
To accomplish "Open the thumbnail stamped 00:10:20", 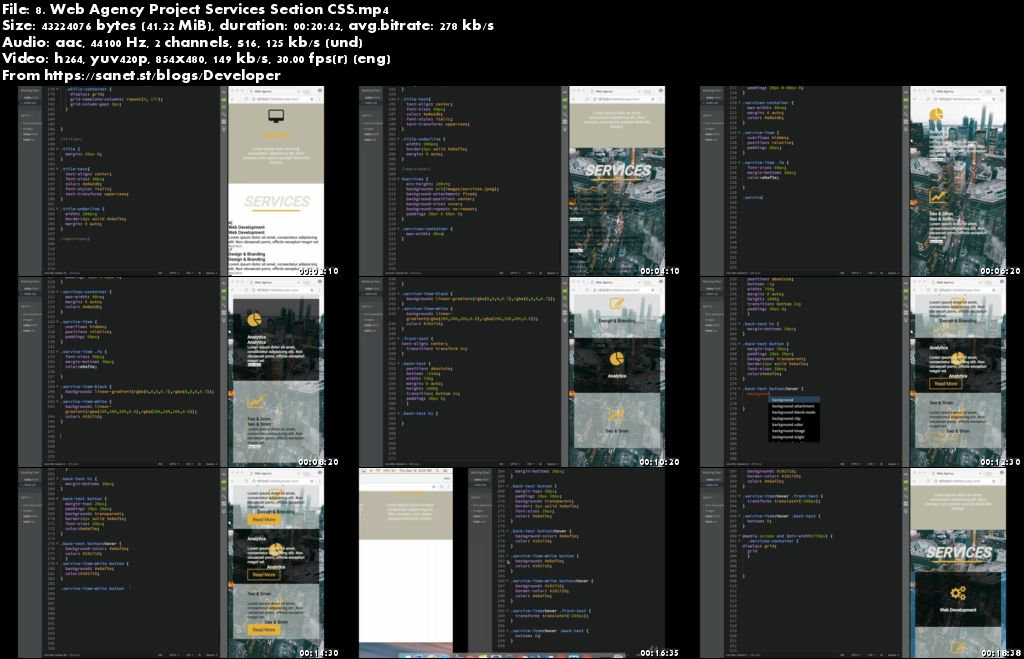I will click(512, 372).
